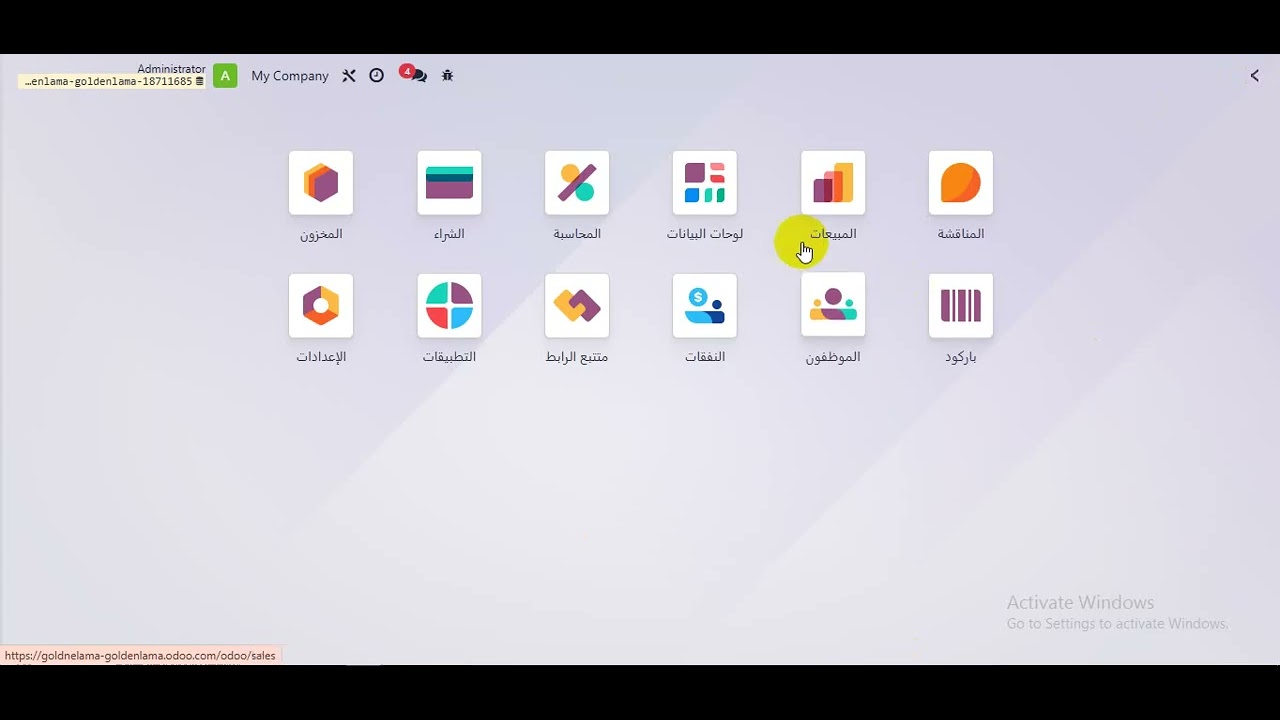
Task: Open the Employees (الموظفون) app icon
Action: (833, 304)
